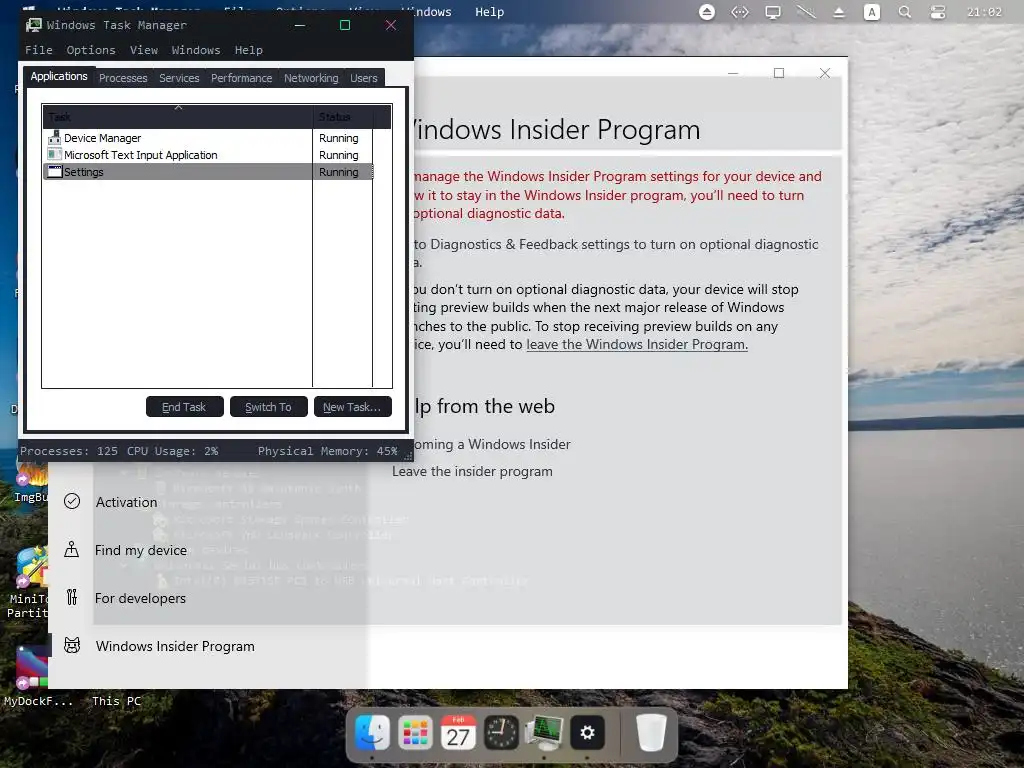Switch to the Processes tab

pos(123,78)
